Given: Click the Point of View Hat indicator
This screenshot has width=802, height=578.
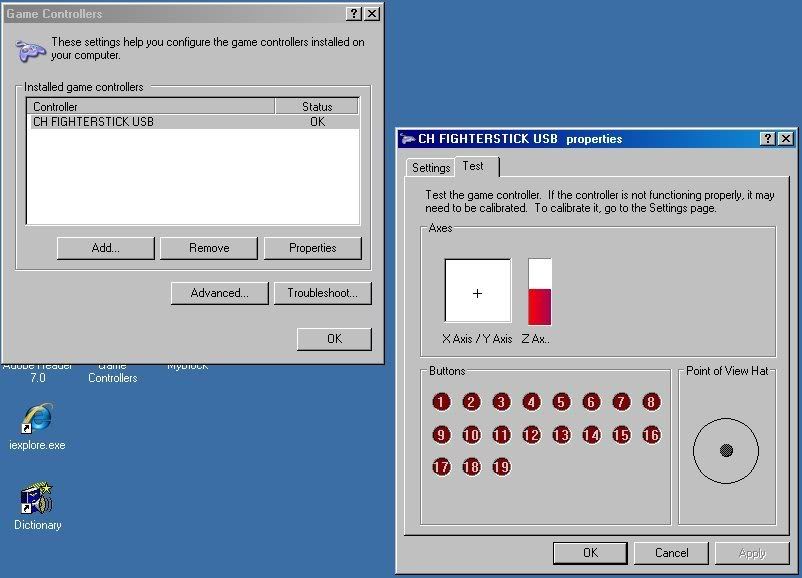Looking at the screenshot, I should [726, 451].
